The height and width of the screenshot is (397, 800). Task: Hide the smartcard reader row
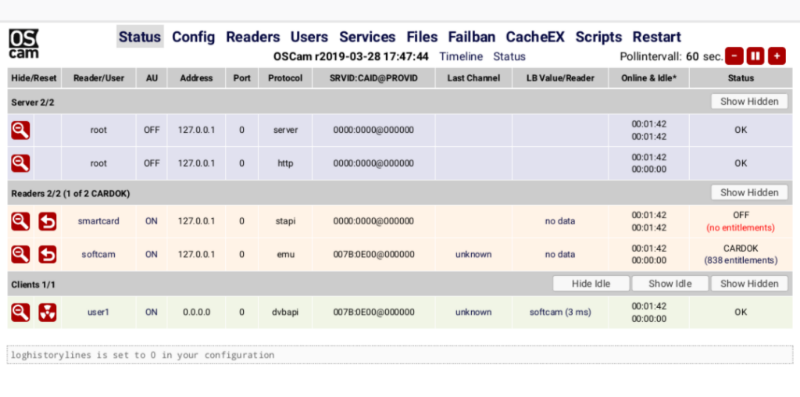pyautogui.click(x=20, y=221)
